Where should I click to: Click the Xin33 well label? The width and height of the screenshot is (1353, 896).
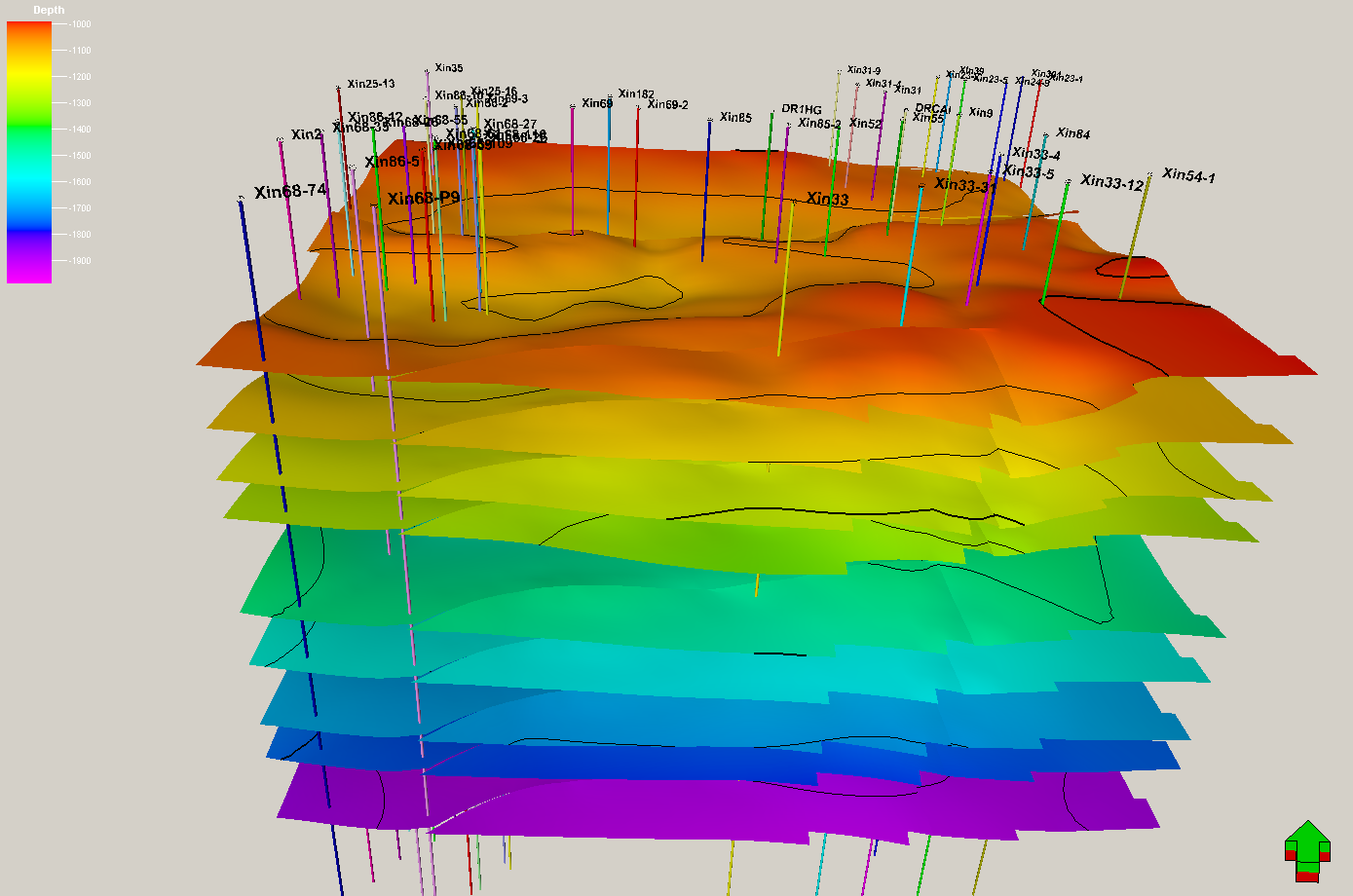[x=827, y=199]
